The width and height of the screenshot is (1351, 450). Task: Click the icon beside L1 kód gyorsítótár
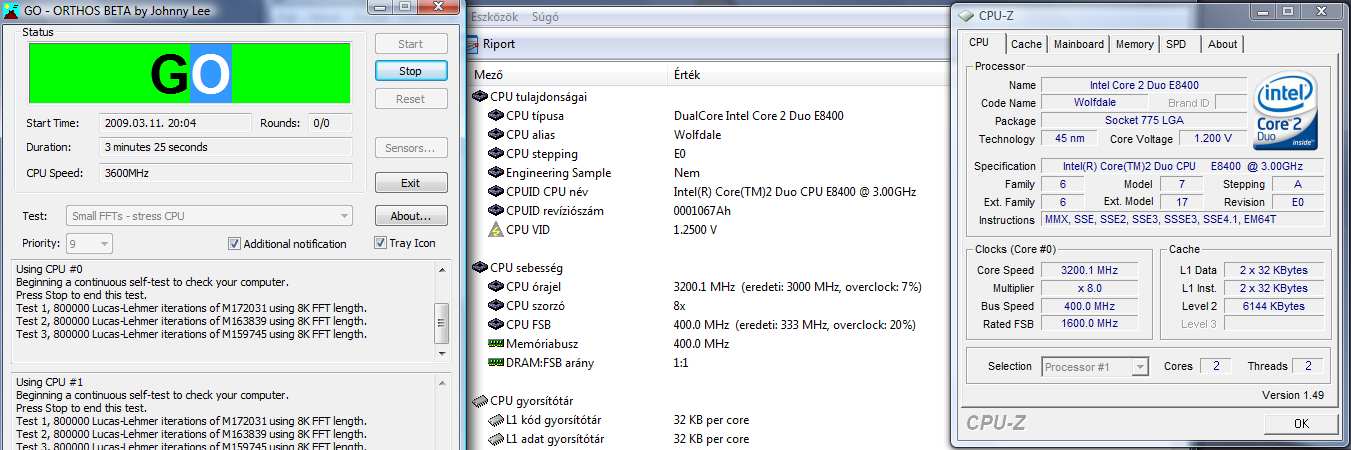(496, 420)
